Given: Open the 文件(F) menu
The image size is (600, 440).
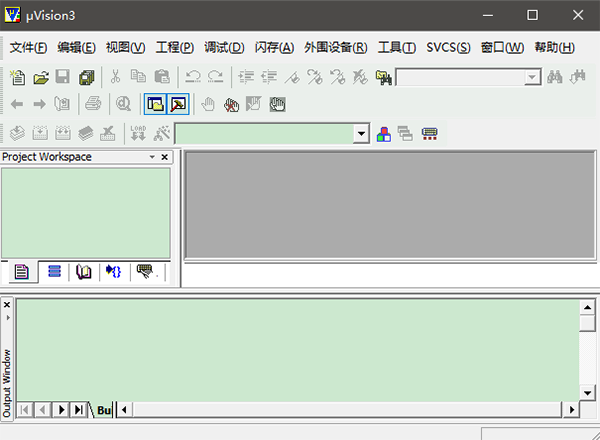Looking at the screenshot, I should pyautogui.click(x=28, y=47).
